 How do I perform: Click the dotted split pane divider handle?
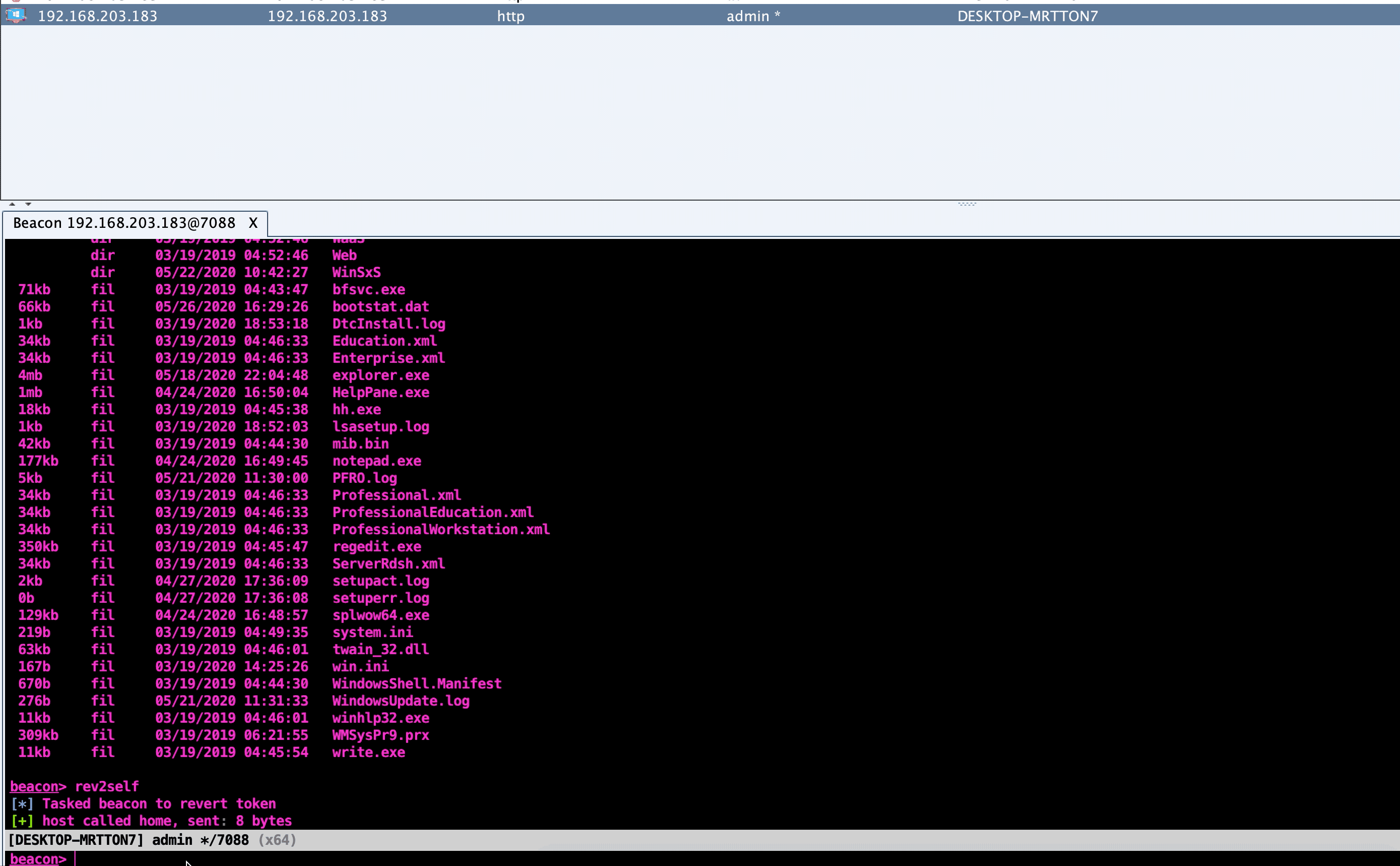point(967,204)
